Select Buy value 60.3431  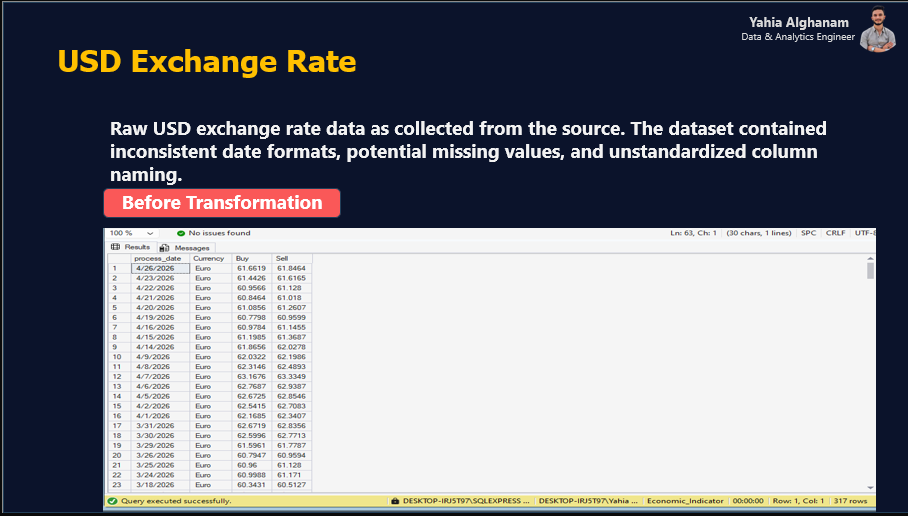tap(251, 485)
